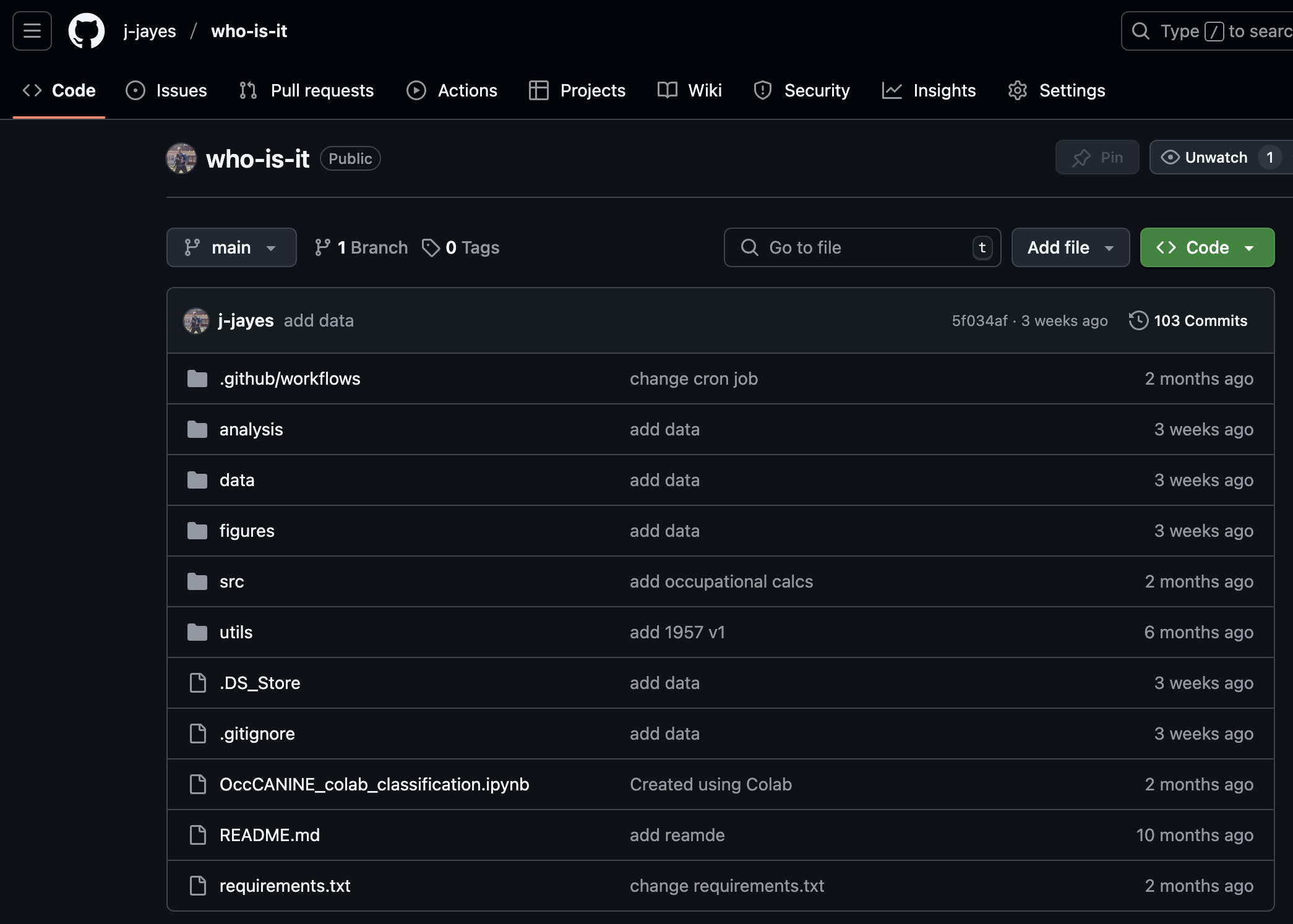Viewport: 1293px width, 924px height.
Task: Toggle the Unwatch eye button
Action: pyautogui.click(x=1203, y=158)
